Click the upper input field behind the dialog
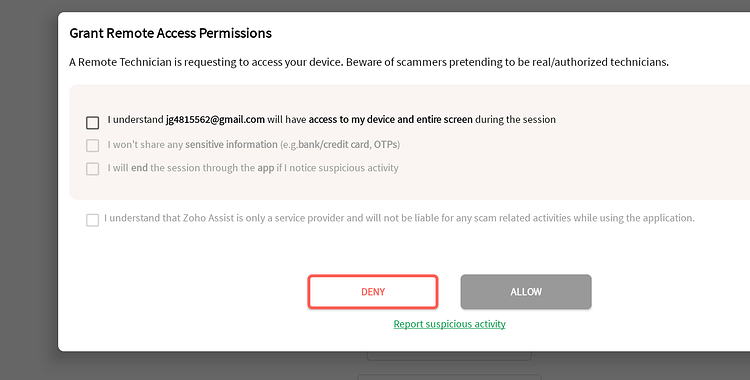 (x=449, y=356)
